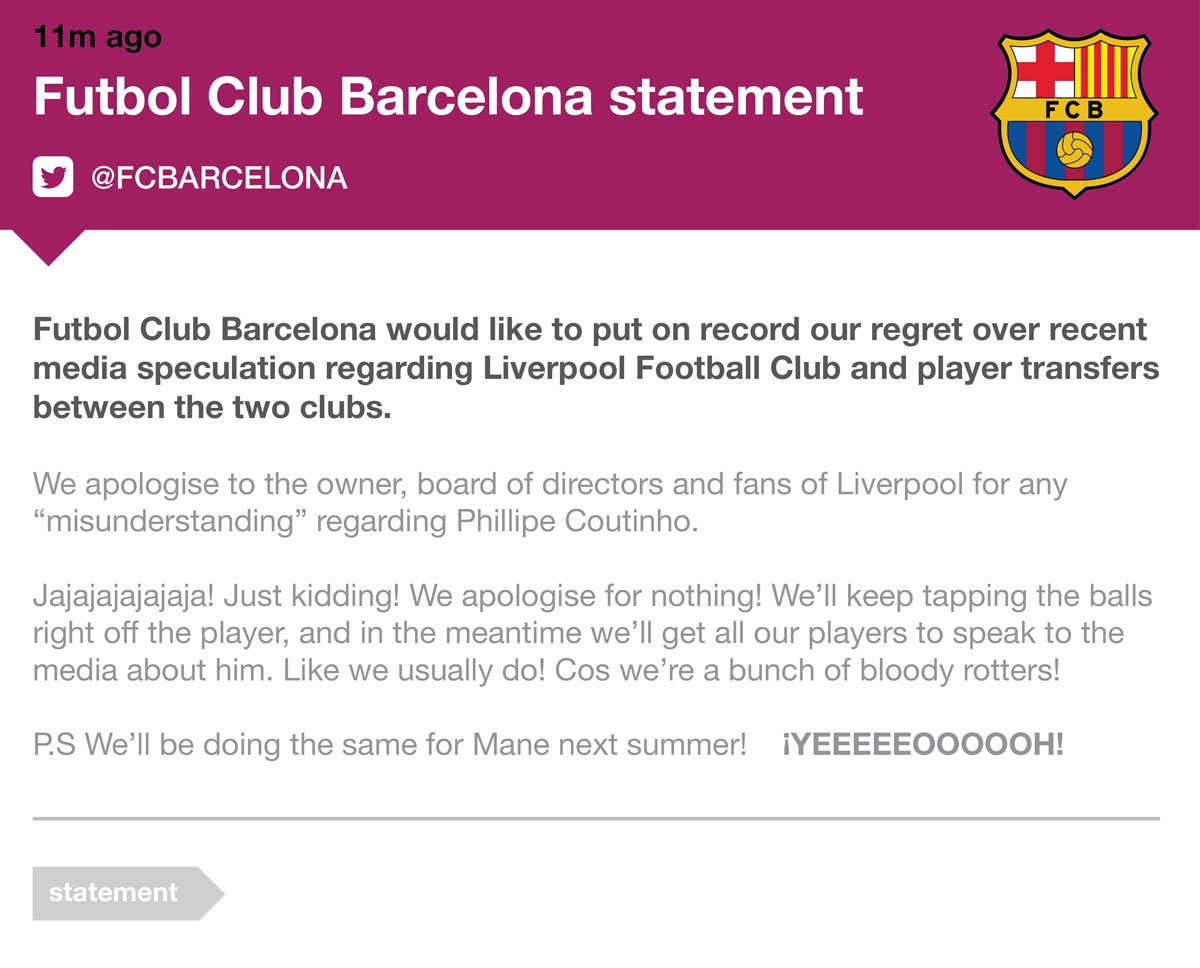Click the Twitter bird icon
Image resolution: width=1200 pixels, height=968 pixels.
[53, 178]
